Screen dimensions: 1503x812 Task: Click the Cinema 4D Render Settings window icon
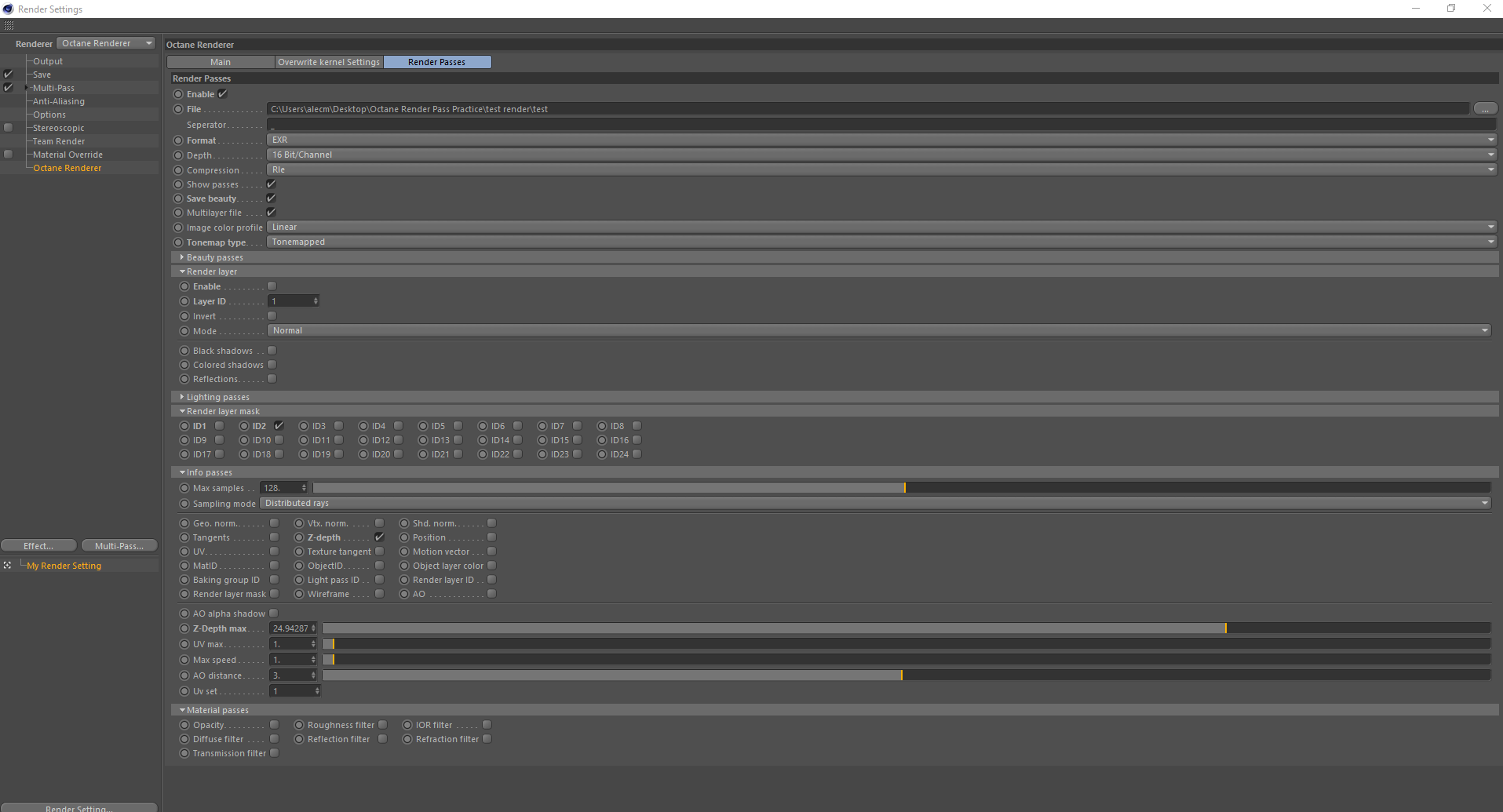point(9,9)
